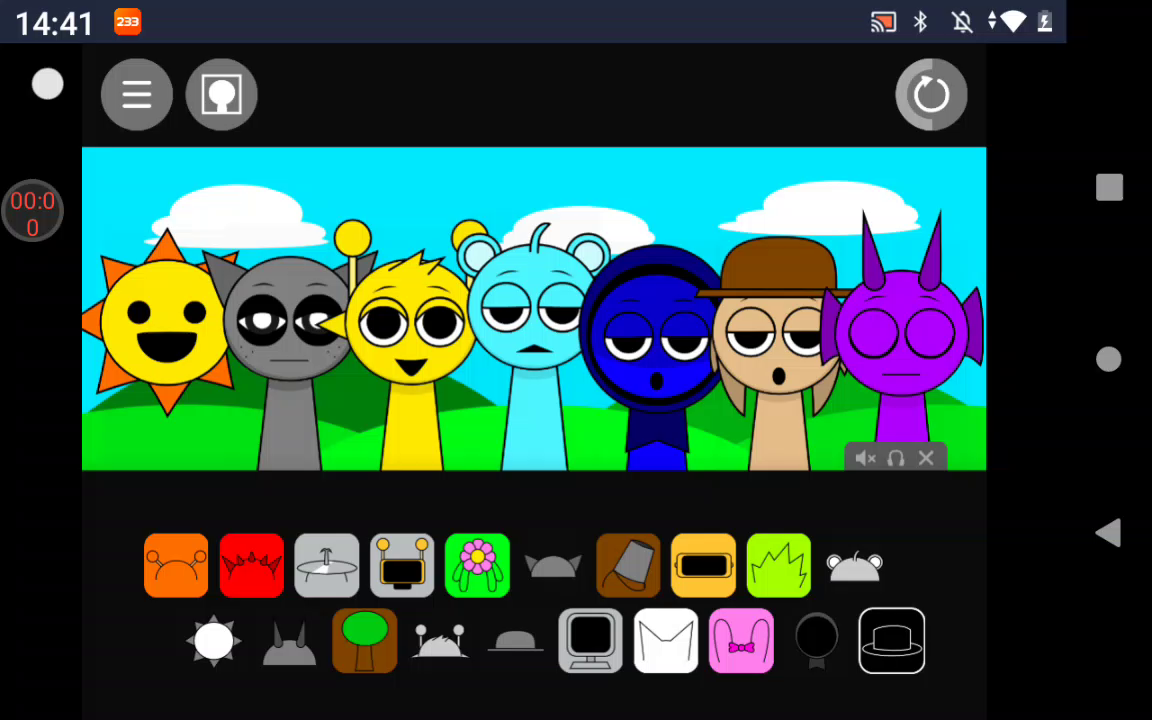Select the white cat ears icon
The image size is (1152, 720).
[666, 641]
